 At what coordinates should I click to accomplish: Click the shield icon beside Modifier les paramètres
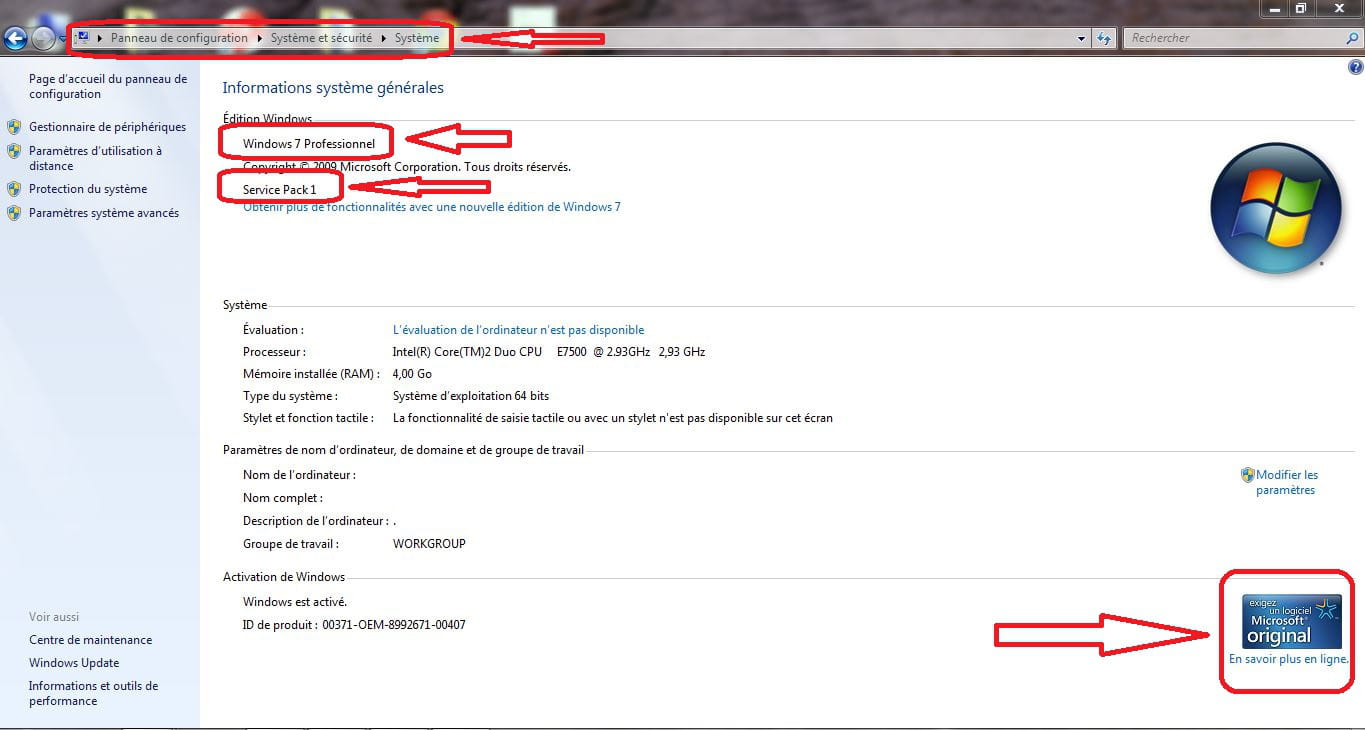1247,475
